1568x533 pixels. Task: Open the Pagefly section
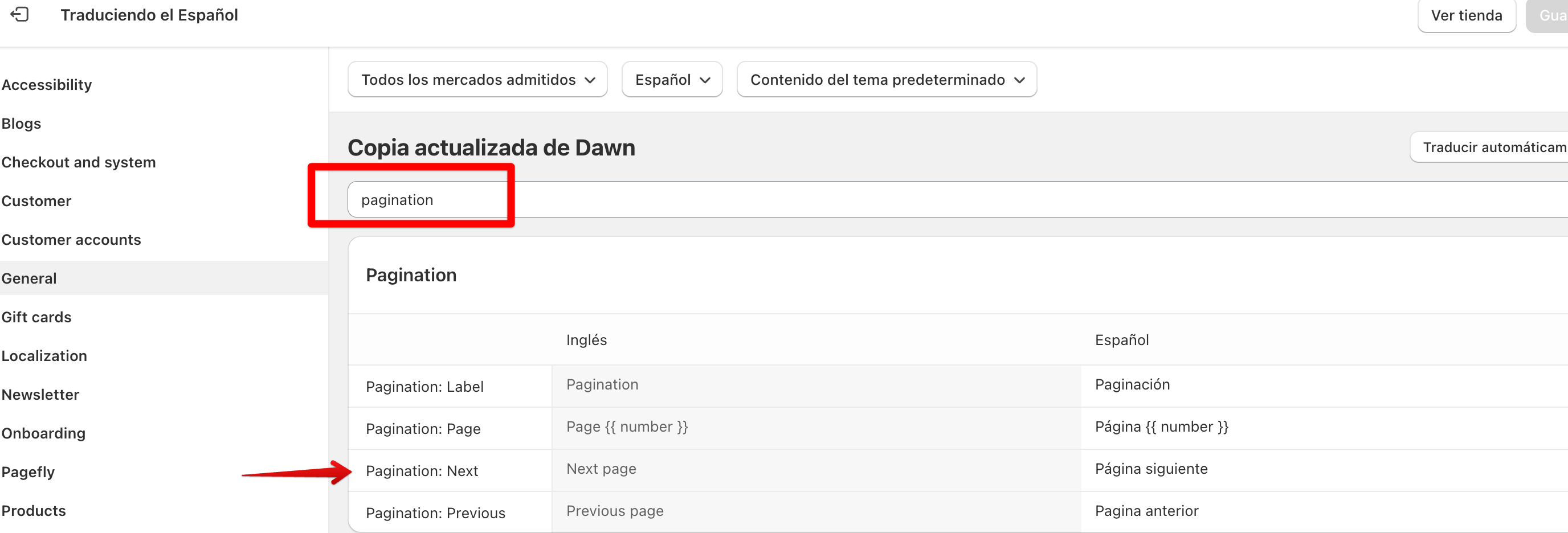click(28, 472)
